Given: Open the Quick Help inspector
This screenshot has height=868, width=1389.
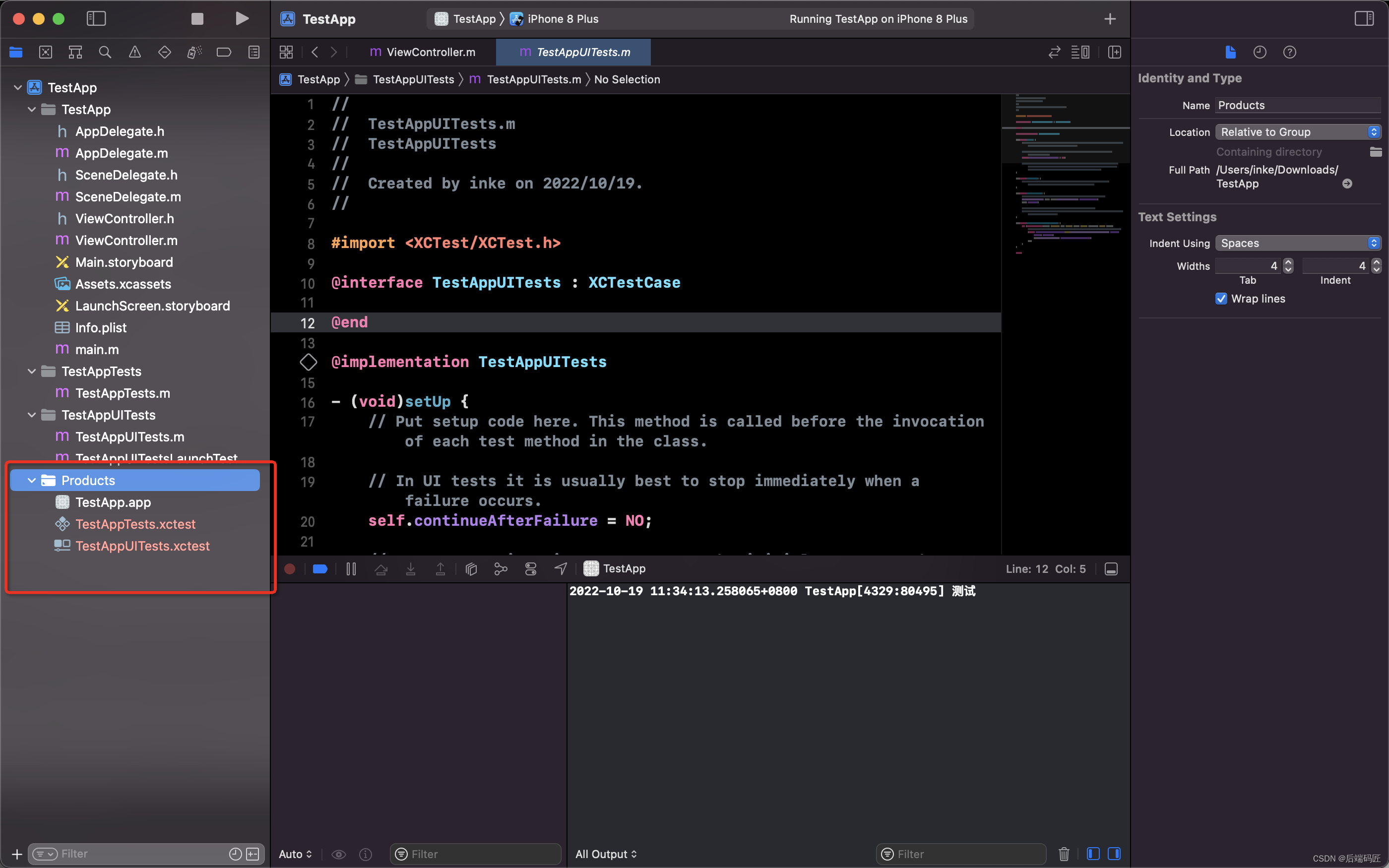Looking at the screenshot, I should (1289, 52).
